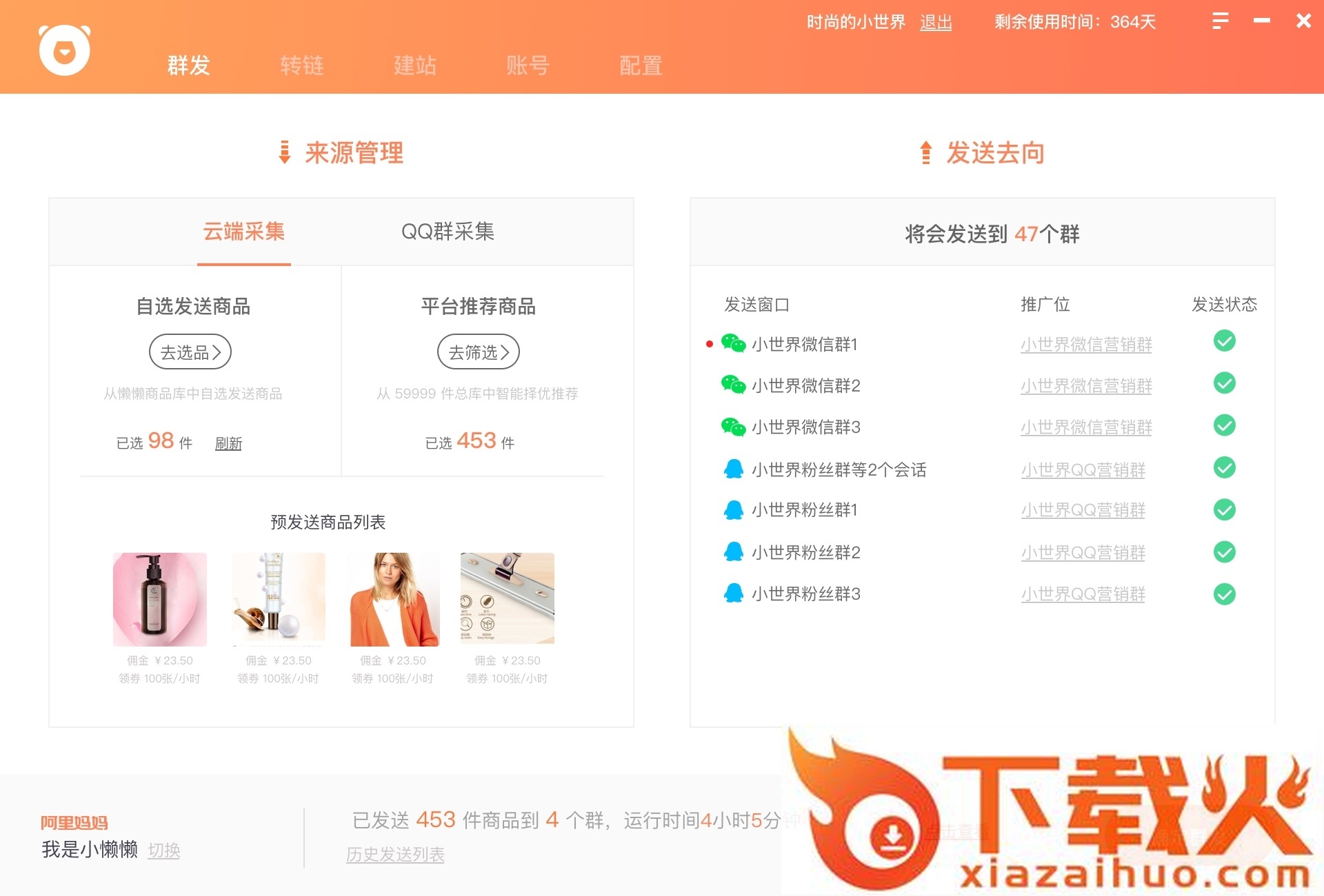The width and height of the screenshot is (1324, 896).
Task: Open 小世界QQ营销群 link for 小世界粉丝群等2个会话
Action: [1083, 470]
